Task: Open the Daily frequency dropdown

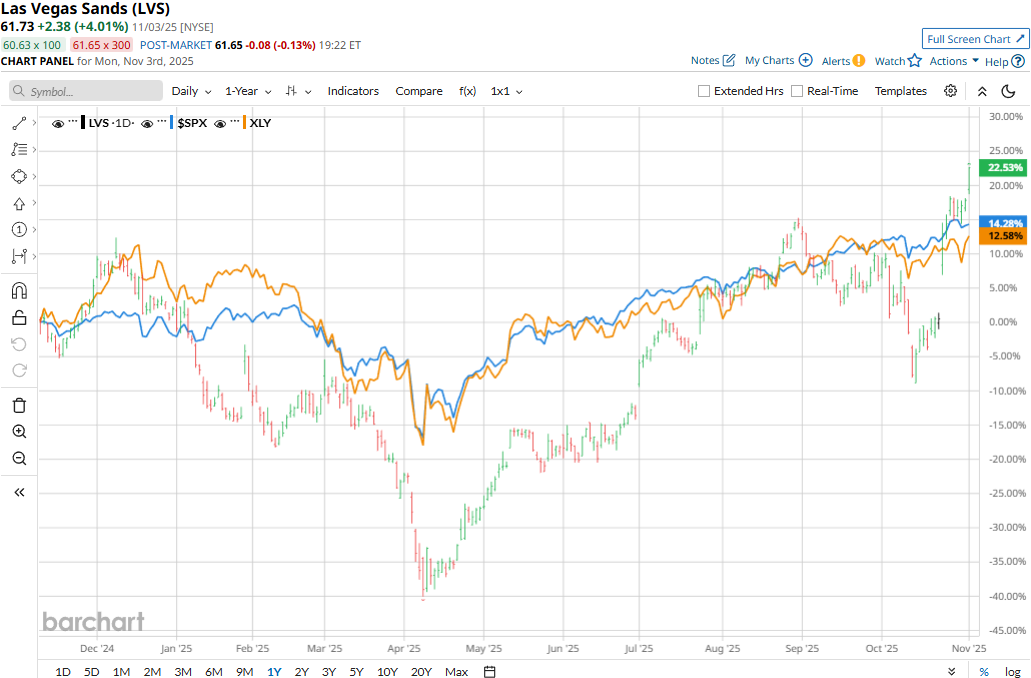Action: [x=191, y=91]
